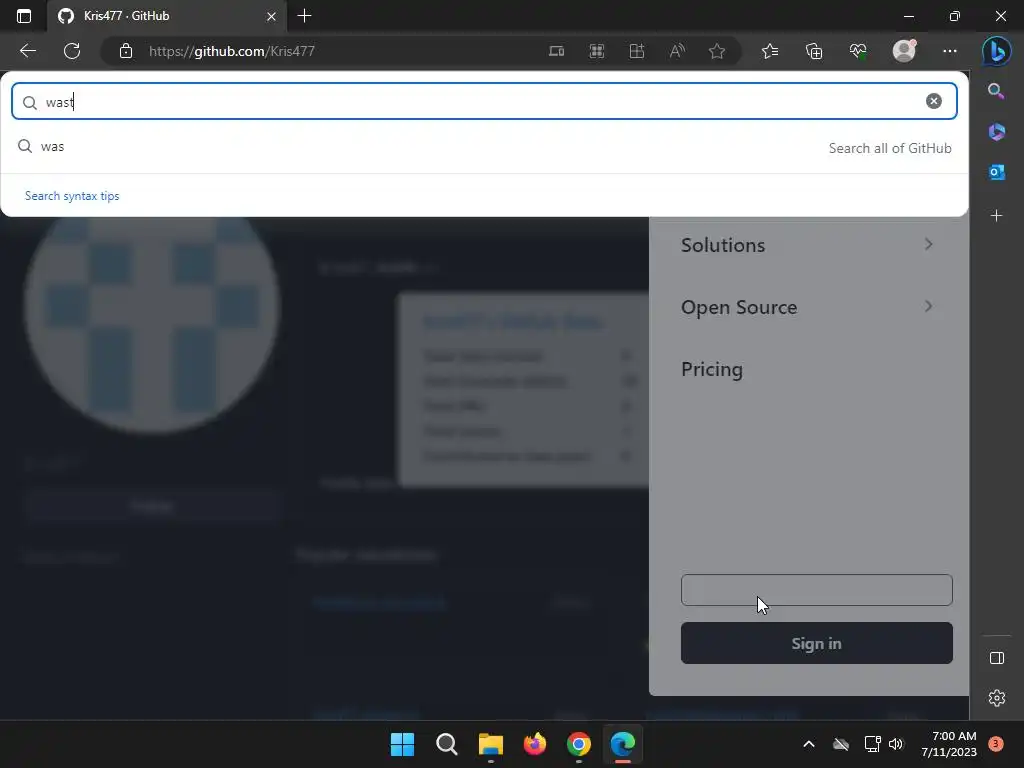Viewport: 1024px width, 768px height.
Task: Open the Bing Copilot sidebar button
Action: 997,51
